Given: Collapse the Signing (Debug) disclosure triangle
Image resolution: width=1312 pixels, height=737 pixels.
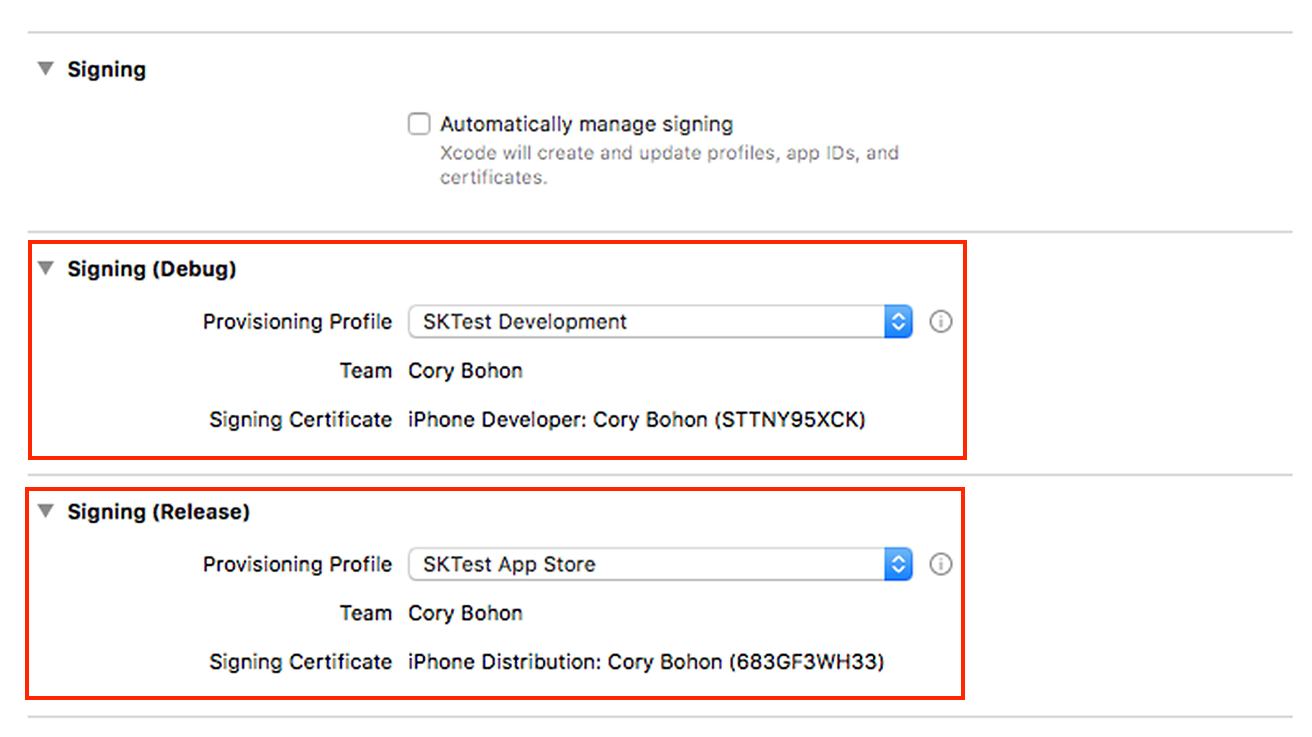Looking at the screenshot, I should click(x=45, y=268).
